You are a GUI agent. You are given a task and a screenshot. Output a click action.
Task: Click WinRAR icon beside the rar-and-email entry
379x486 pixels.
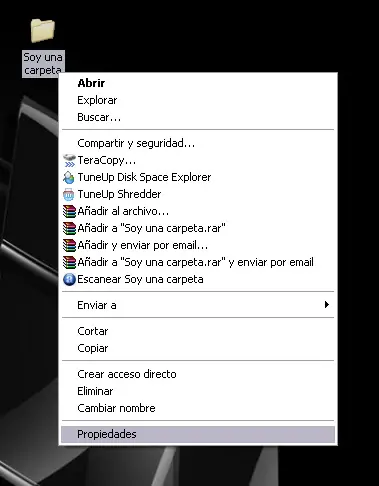tap(69, 263)
